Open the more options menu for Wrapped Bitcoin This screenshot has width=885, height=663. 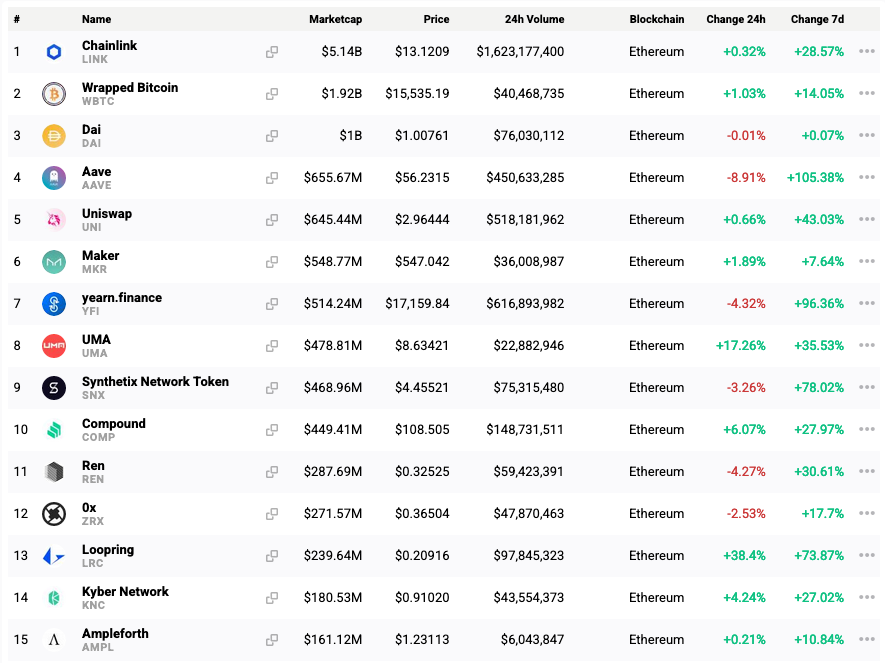tap(867, 93)
